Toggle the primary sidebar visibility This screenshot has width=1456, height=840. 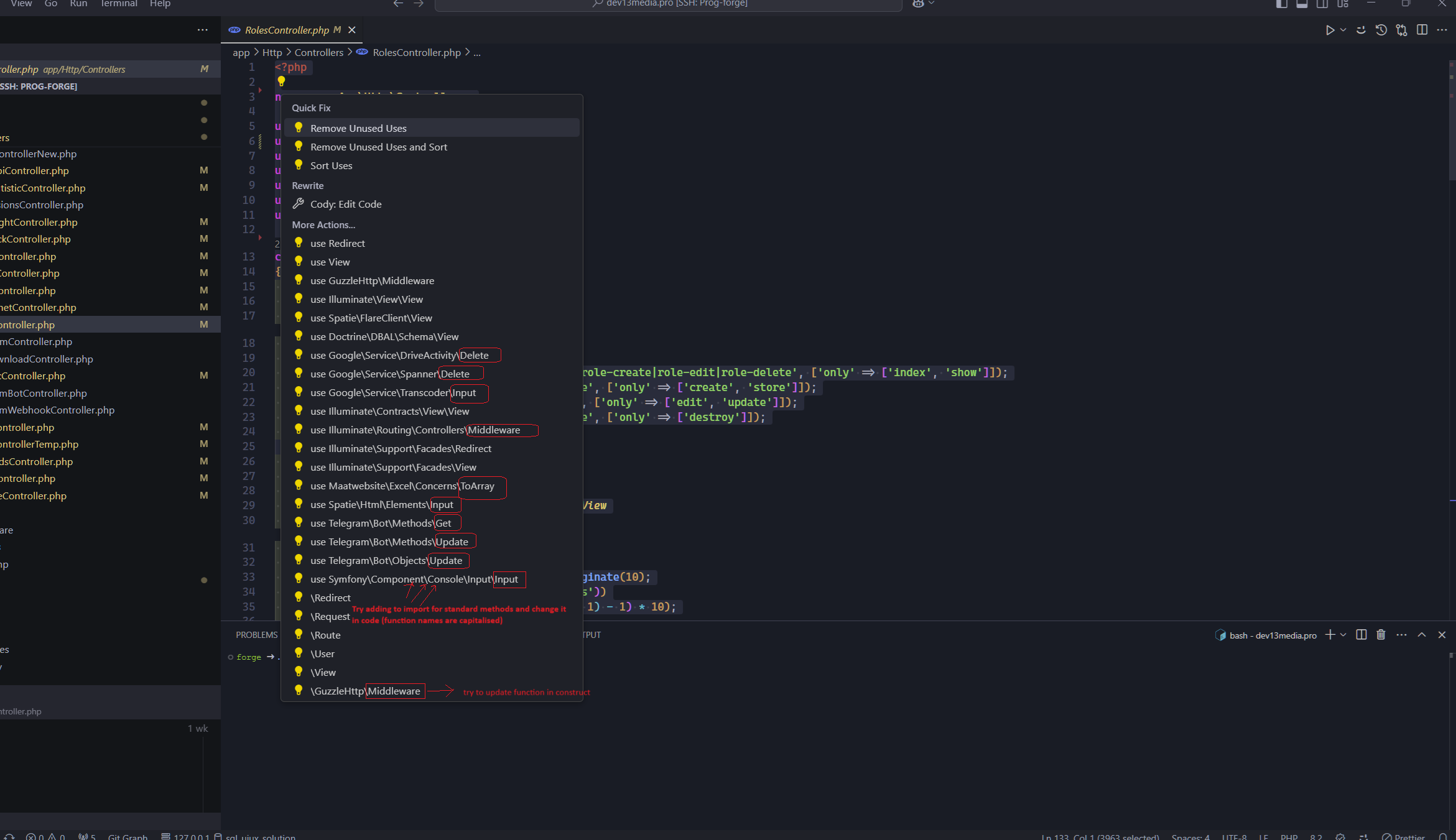[x=1282, y=4]
